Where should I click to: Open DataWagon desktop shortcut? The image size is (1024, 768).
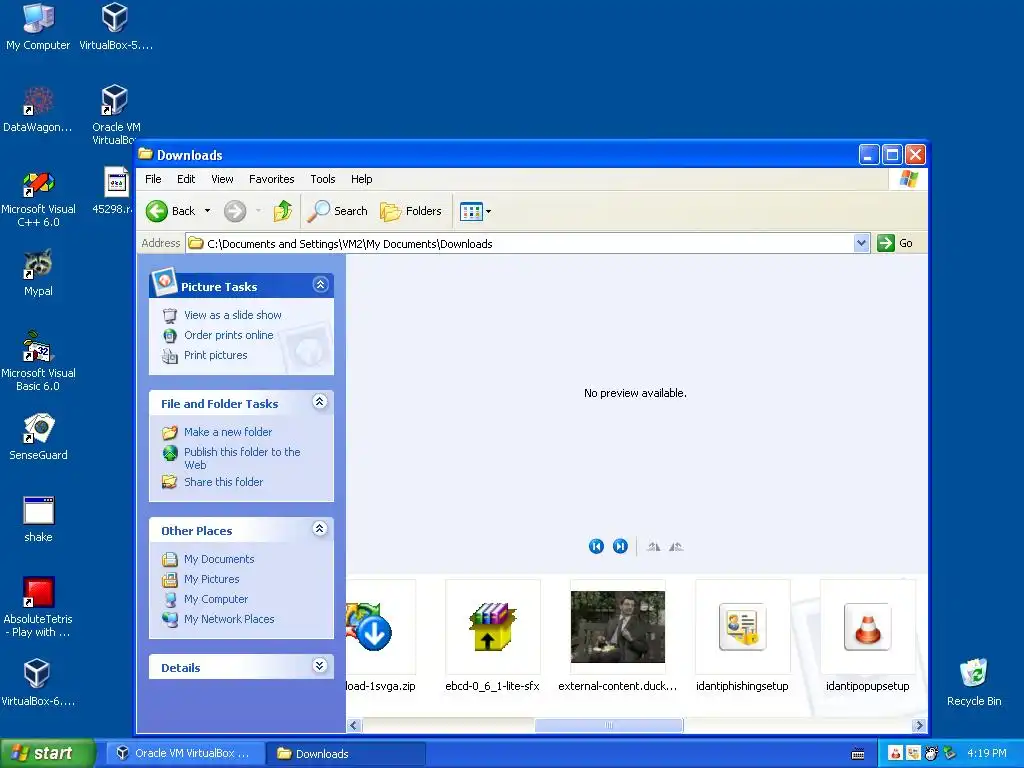pos(38,109)
